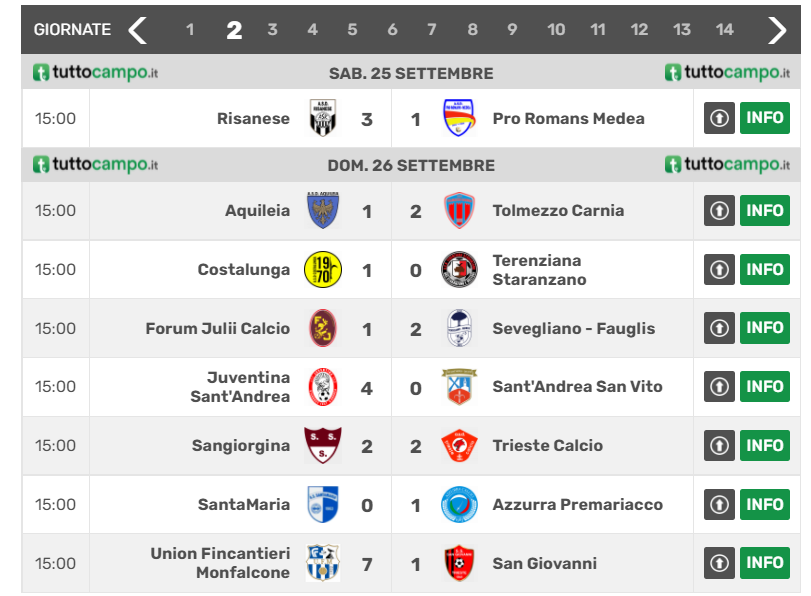Select giornata 5 tab
The image size is (811, 596).
pos(352,30)
